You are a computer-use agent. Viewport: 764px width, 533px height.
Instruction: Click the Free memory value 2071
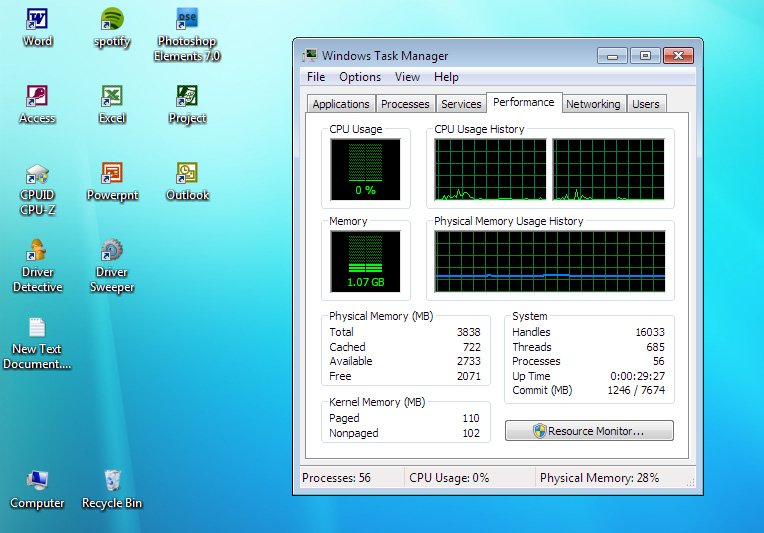coord(468,376)
